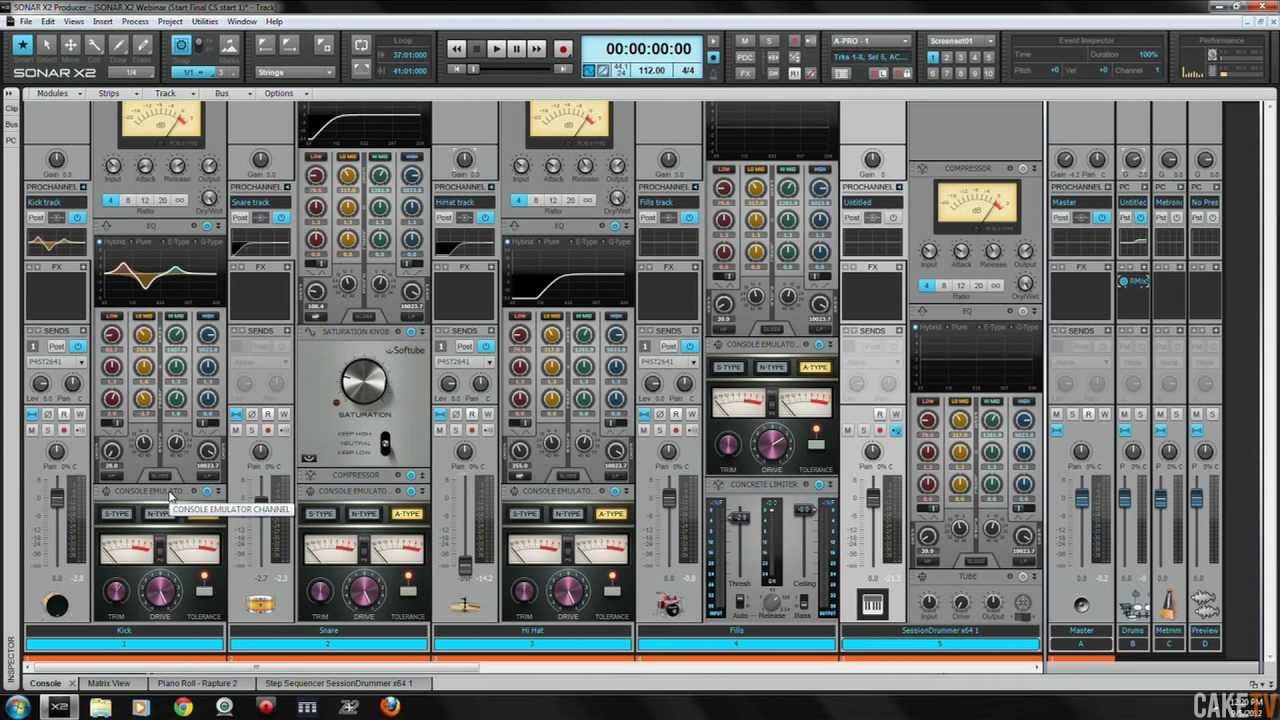Screen dimensions: 1280x720
Task: Open the Track dropdown in the console
Action: (x=170, y=93)
